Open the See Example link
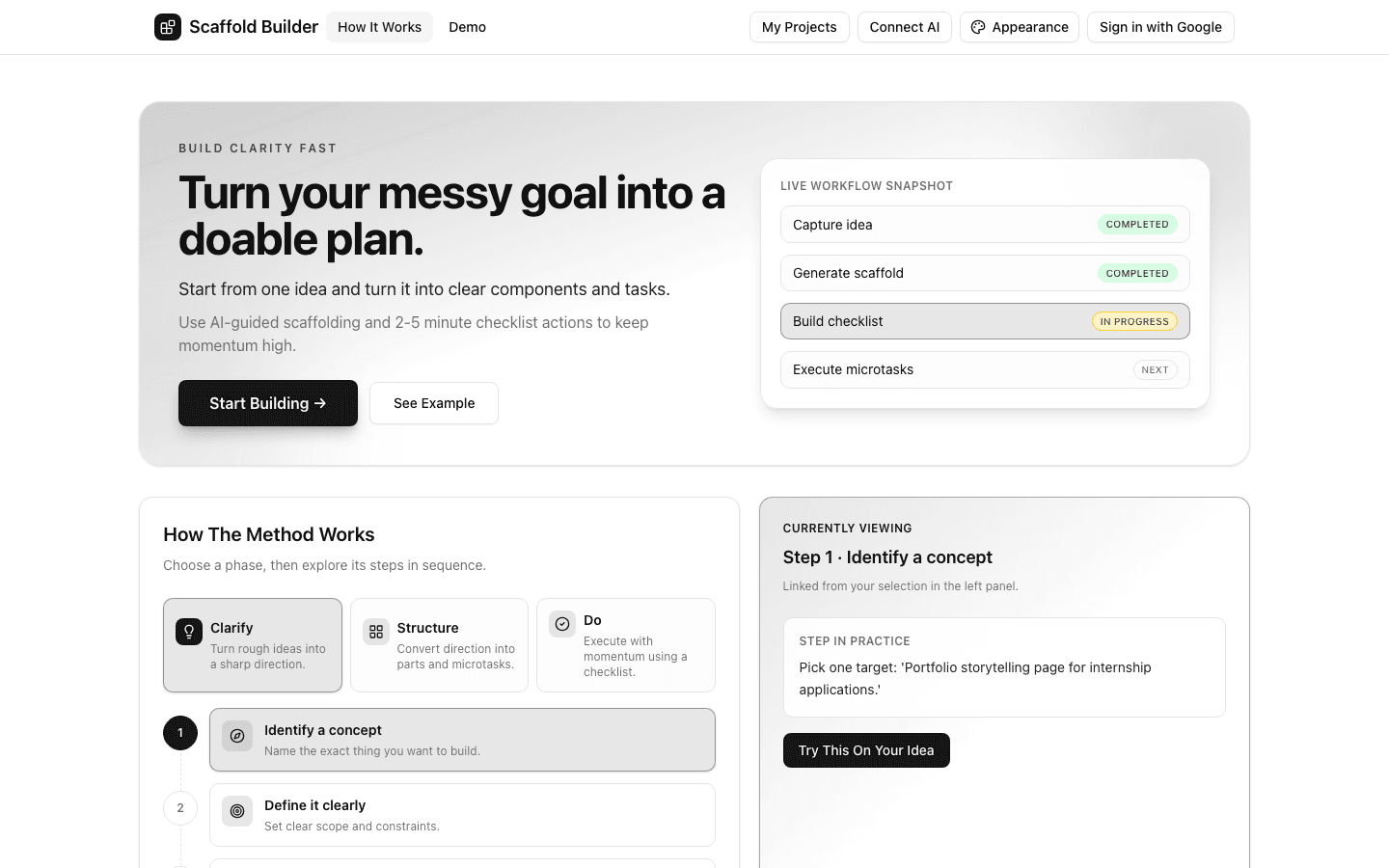The width and height of the screenshot is (1389, 868). coord(433,403)
